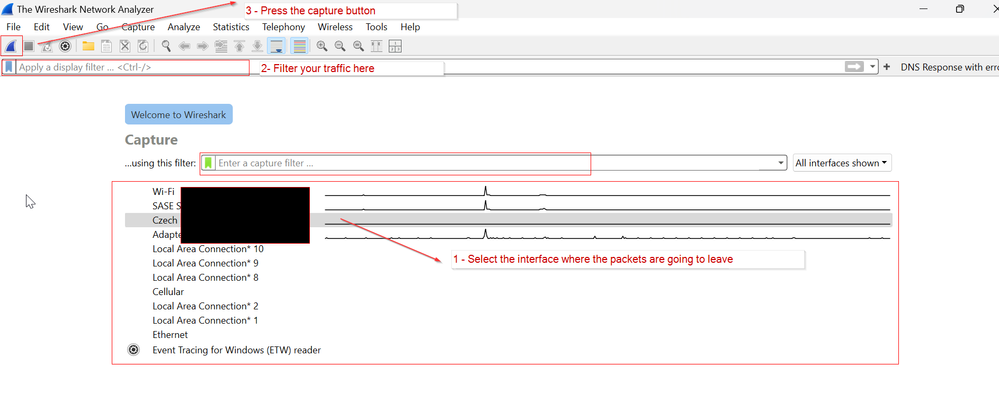Add a display filter button with plus
Viewport: 999px width, 410px height.
coord(887,66)
